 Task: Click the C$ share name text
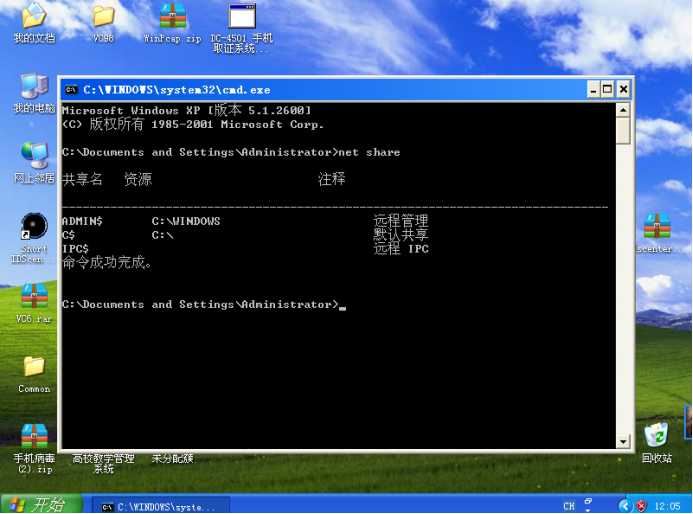click(x=69, y=235)
